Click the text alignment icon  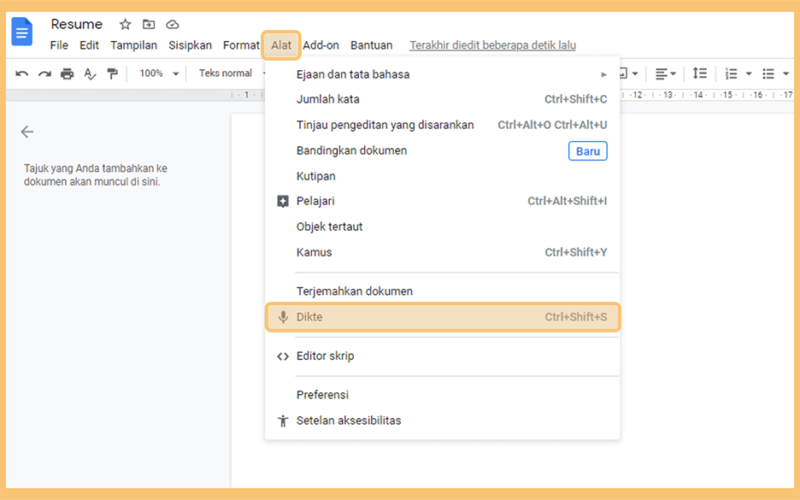click(x=661, y=74)
